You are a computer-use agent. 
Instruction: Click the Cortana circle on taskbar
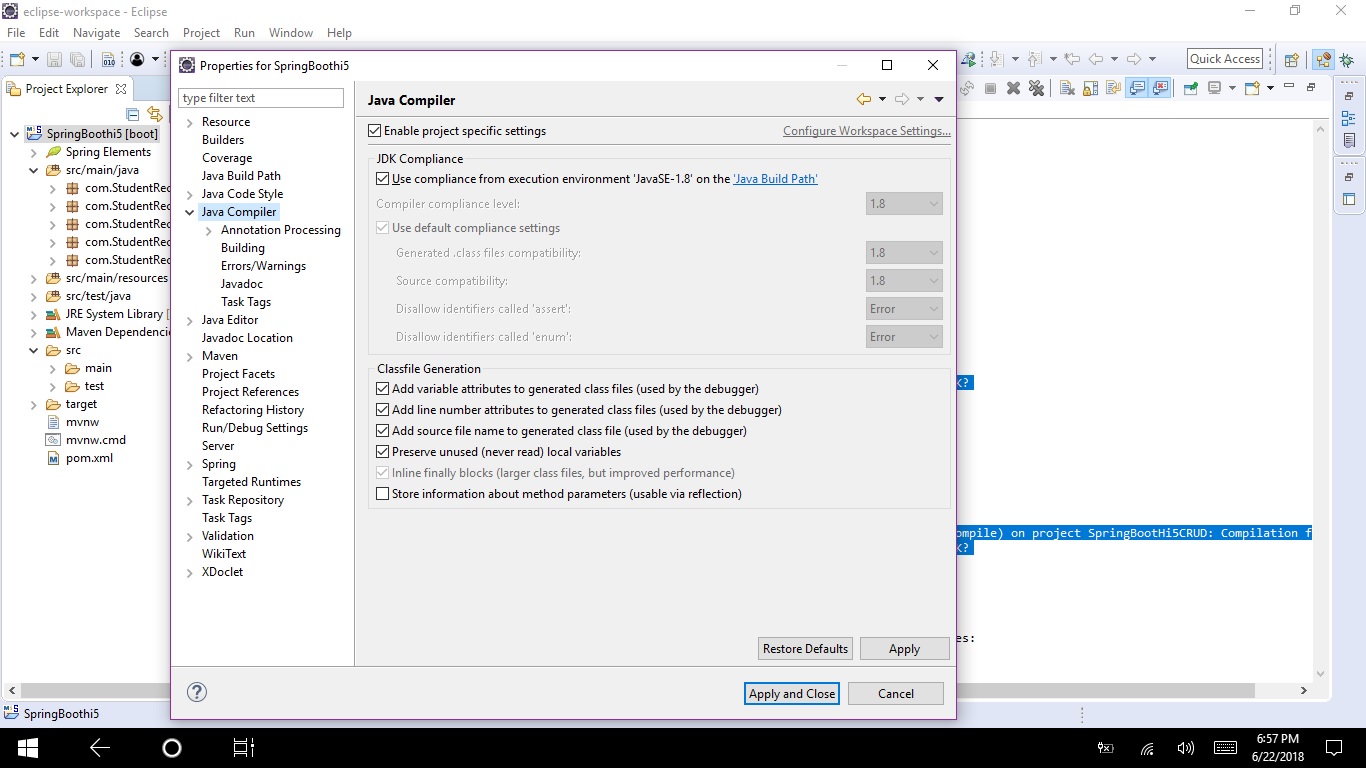pos(171,747)
